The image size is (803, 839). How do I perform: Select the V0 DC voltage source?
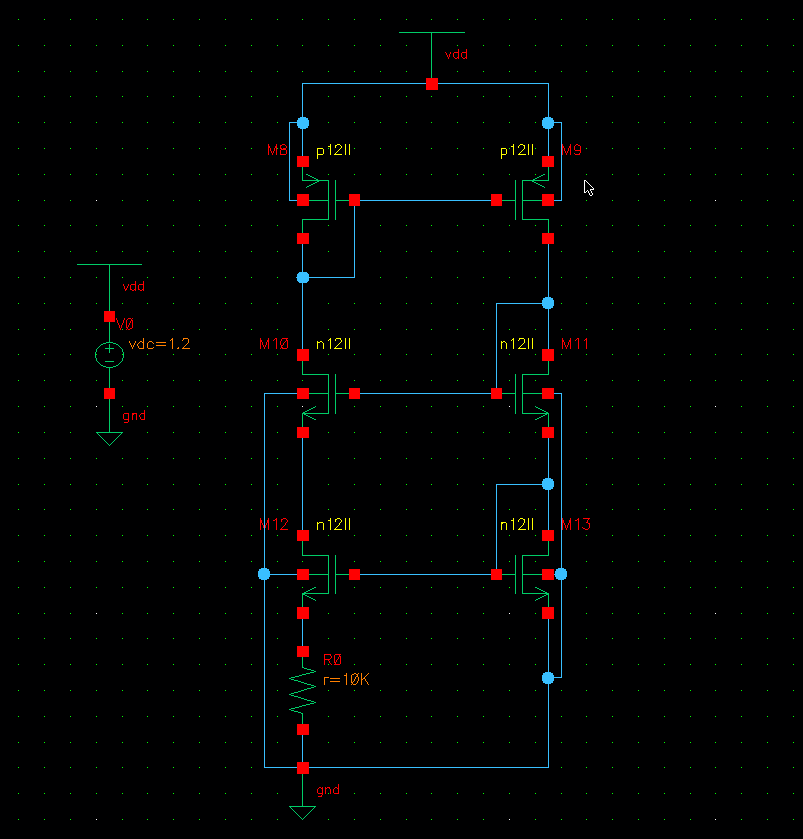109,354
